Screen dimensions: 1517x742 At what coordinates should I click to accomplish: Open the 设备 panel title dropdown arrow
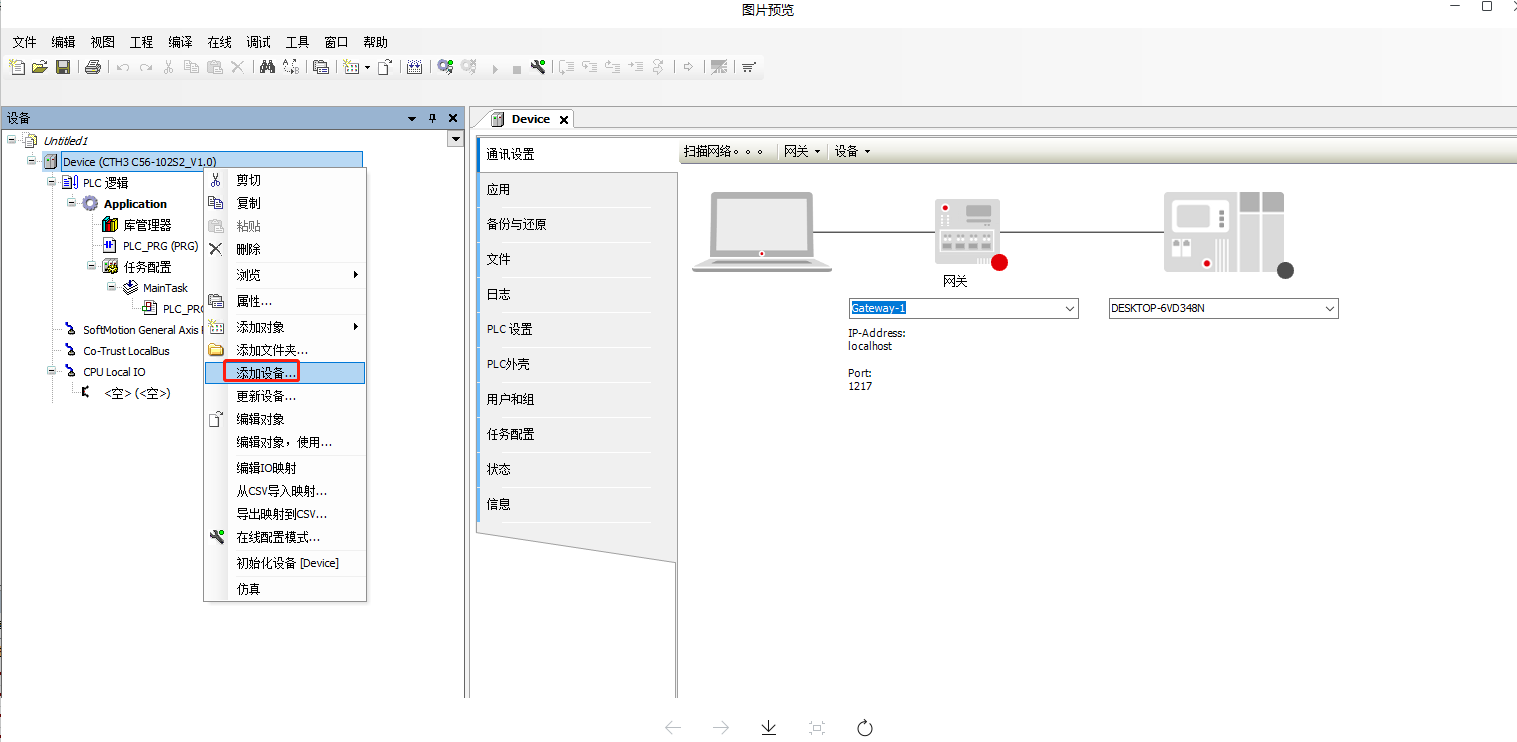(412, 118)
